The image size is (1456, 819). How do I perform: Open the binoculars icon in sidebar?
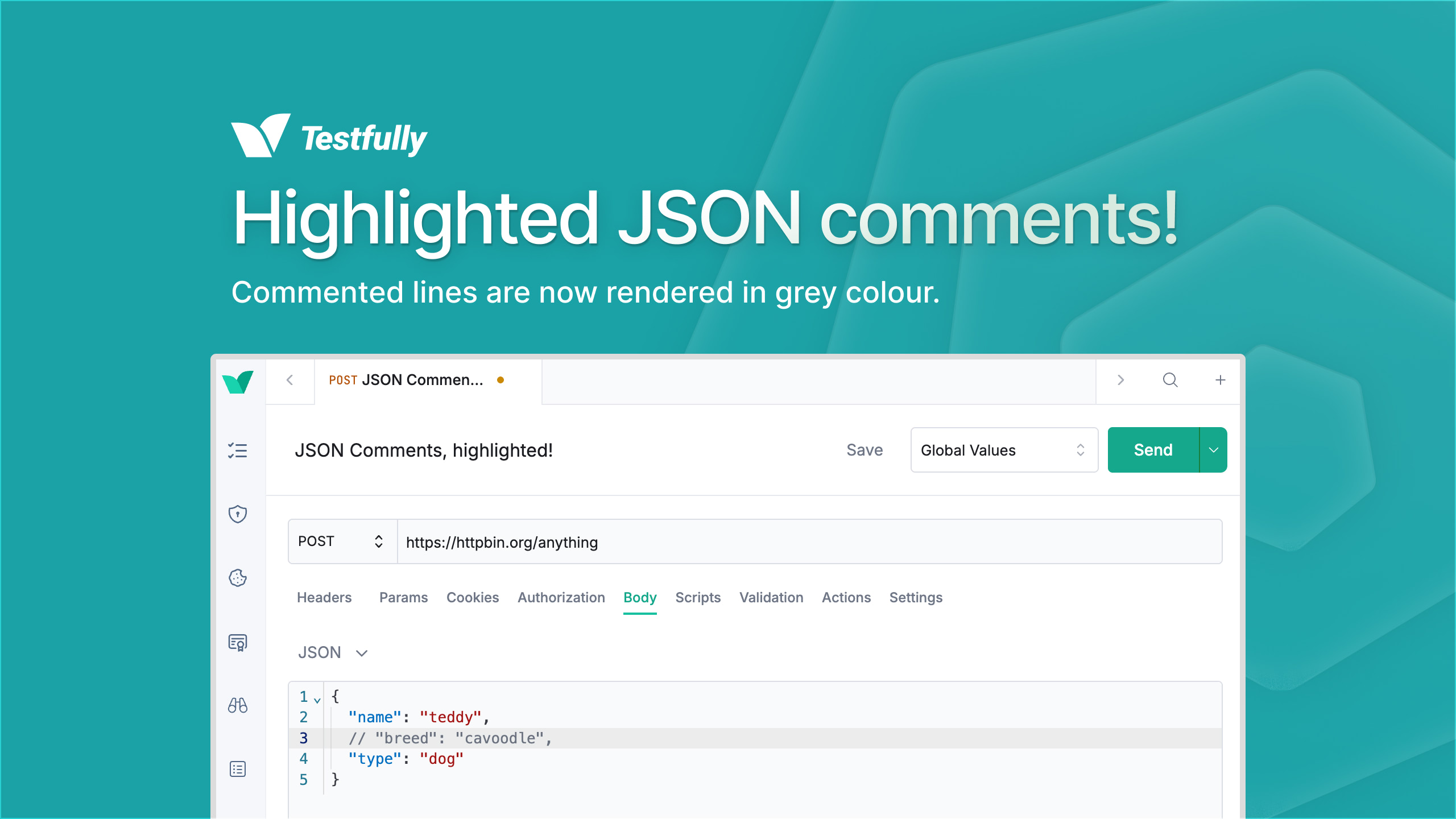pos(238,705)
